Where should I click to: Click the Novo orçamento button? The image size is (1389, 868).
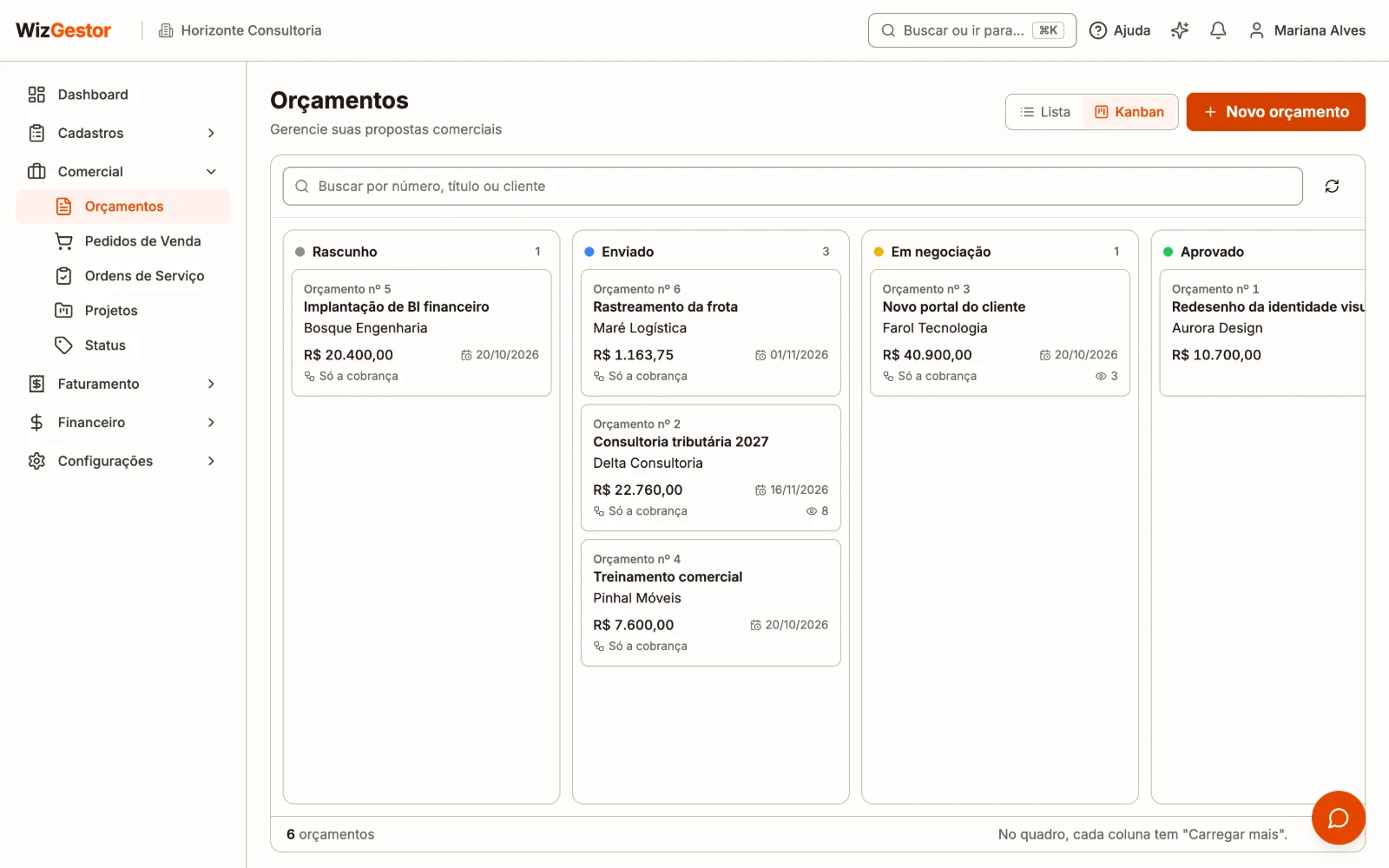pos(1275,112)
